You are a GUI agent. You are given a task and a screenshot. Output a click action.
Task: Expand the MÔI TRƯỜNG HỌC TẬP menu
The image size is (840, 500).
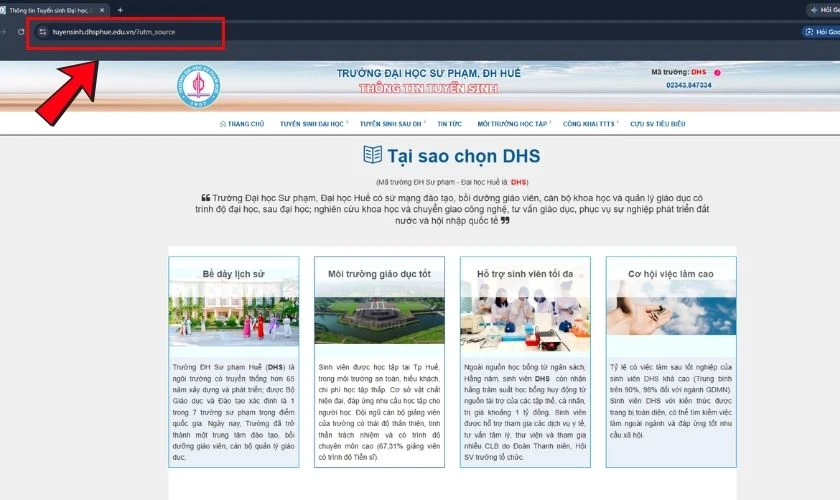point(514,124)
